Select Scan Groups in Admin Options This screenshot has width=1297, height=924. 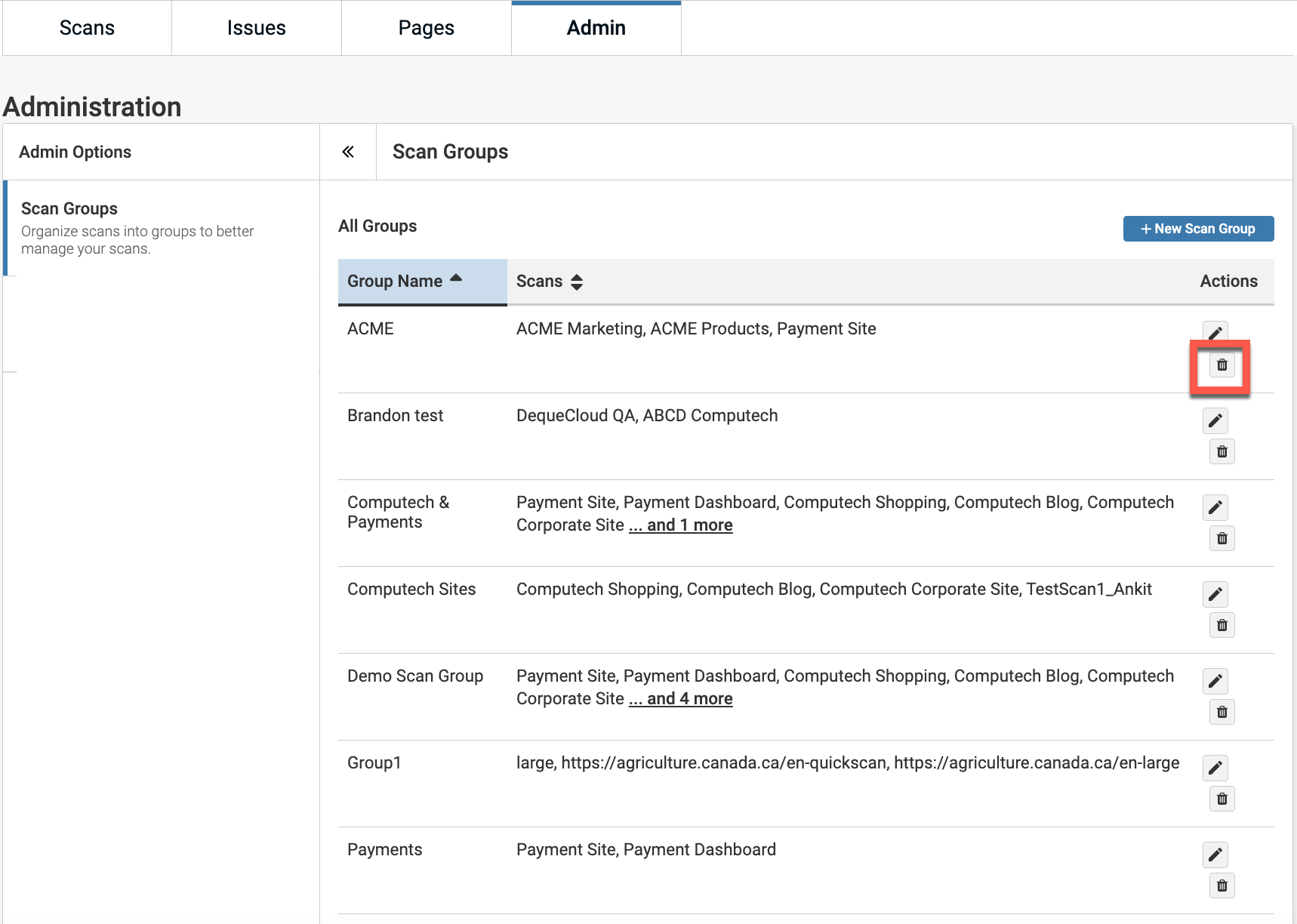coord(69,209)
